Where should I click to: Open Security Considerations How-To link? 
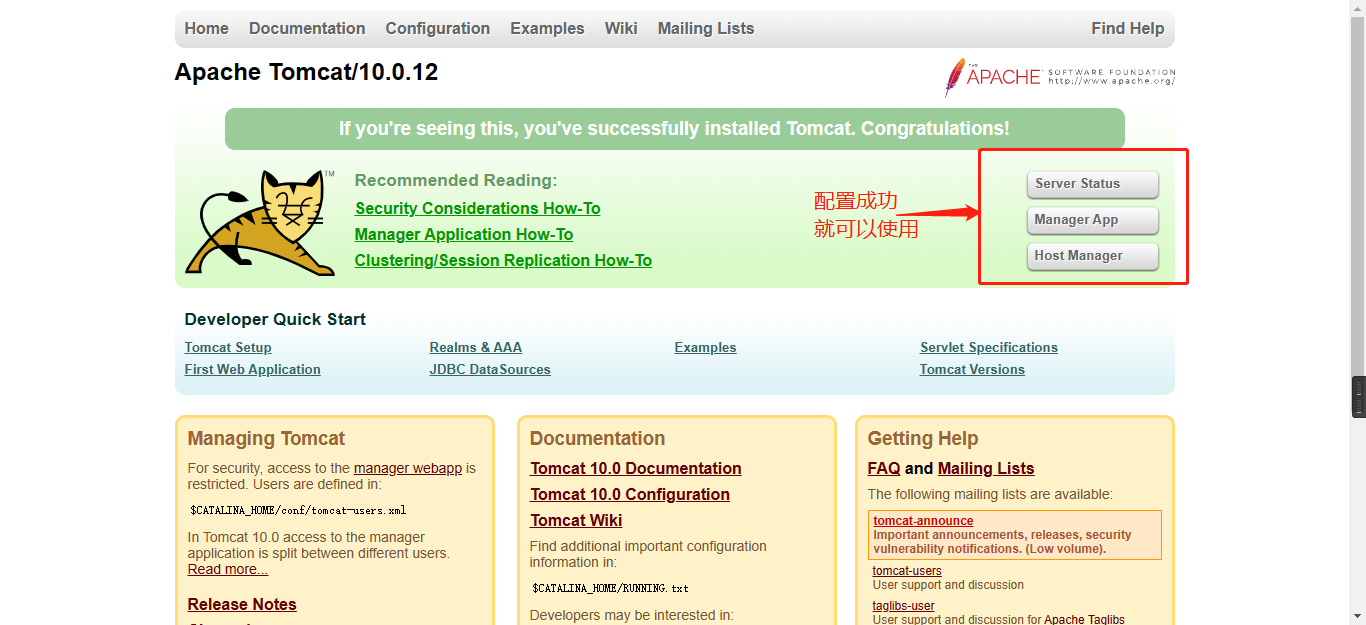point(478,208)
